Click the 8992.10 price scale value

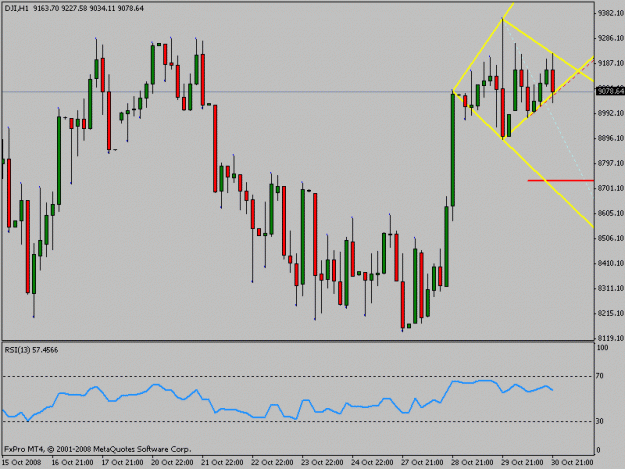click(x=610, y=113)
